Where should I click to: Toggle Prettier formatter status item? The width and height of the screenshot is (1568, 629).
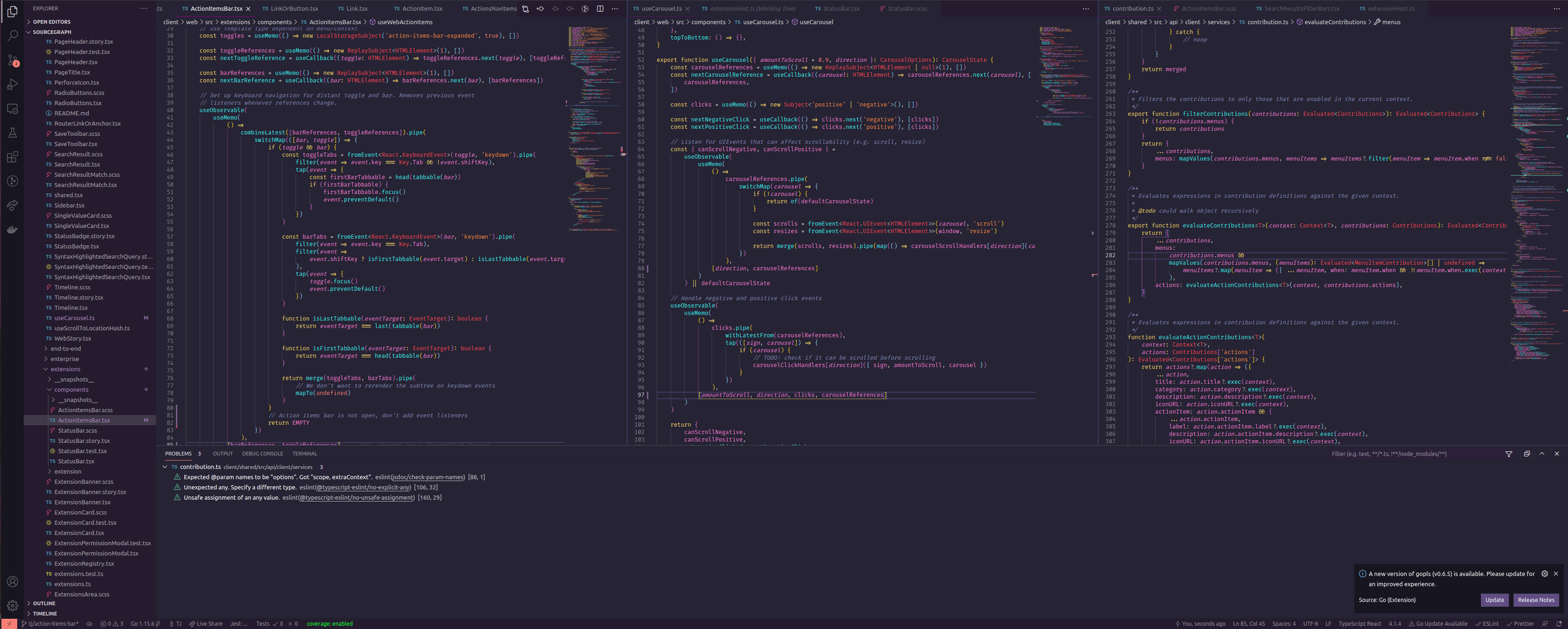point(1520,623)
